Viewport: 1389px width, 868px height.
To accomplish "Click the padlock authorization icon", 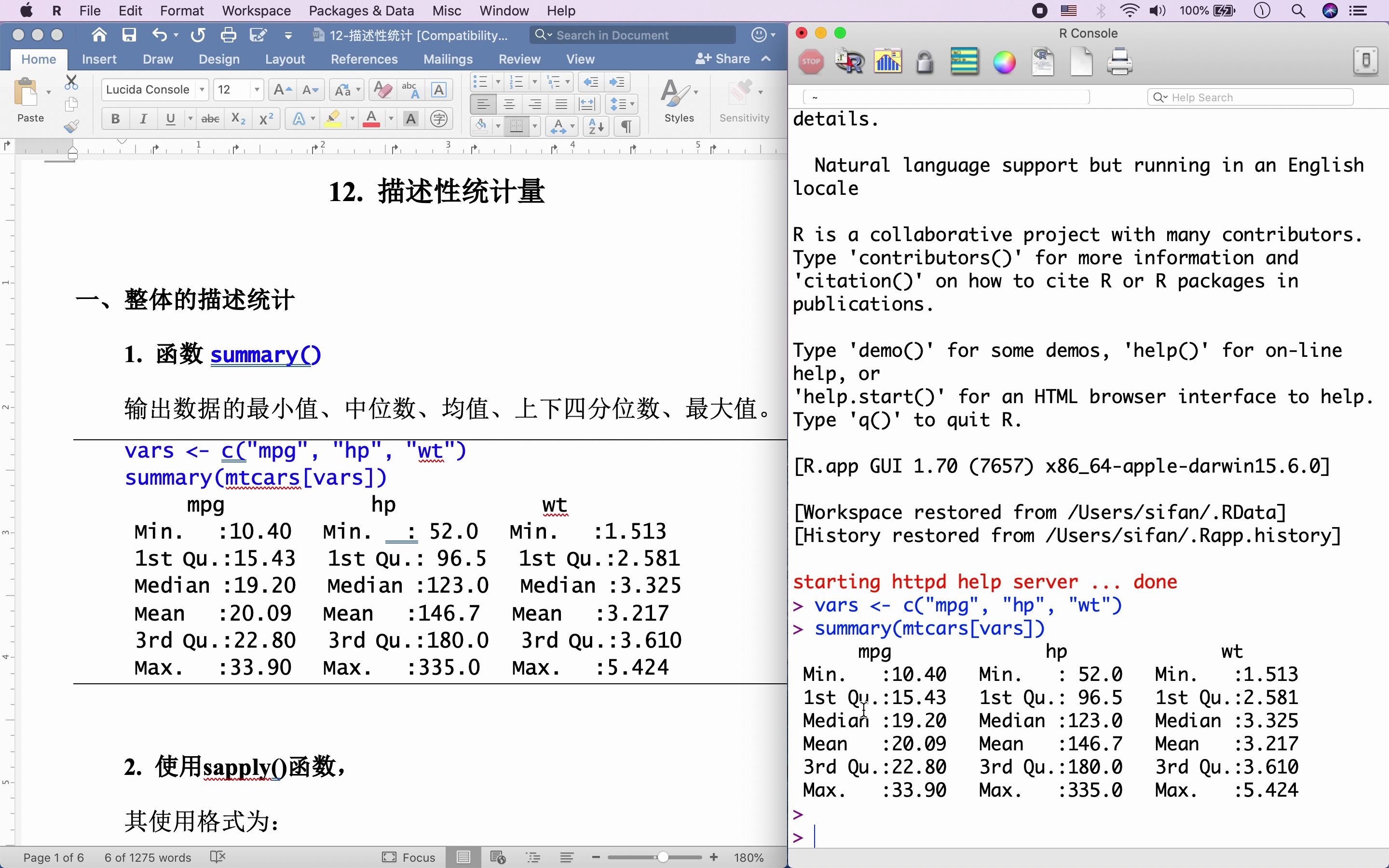I will tap(924, 62).
